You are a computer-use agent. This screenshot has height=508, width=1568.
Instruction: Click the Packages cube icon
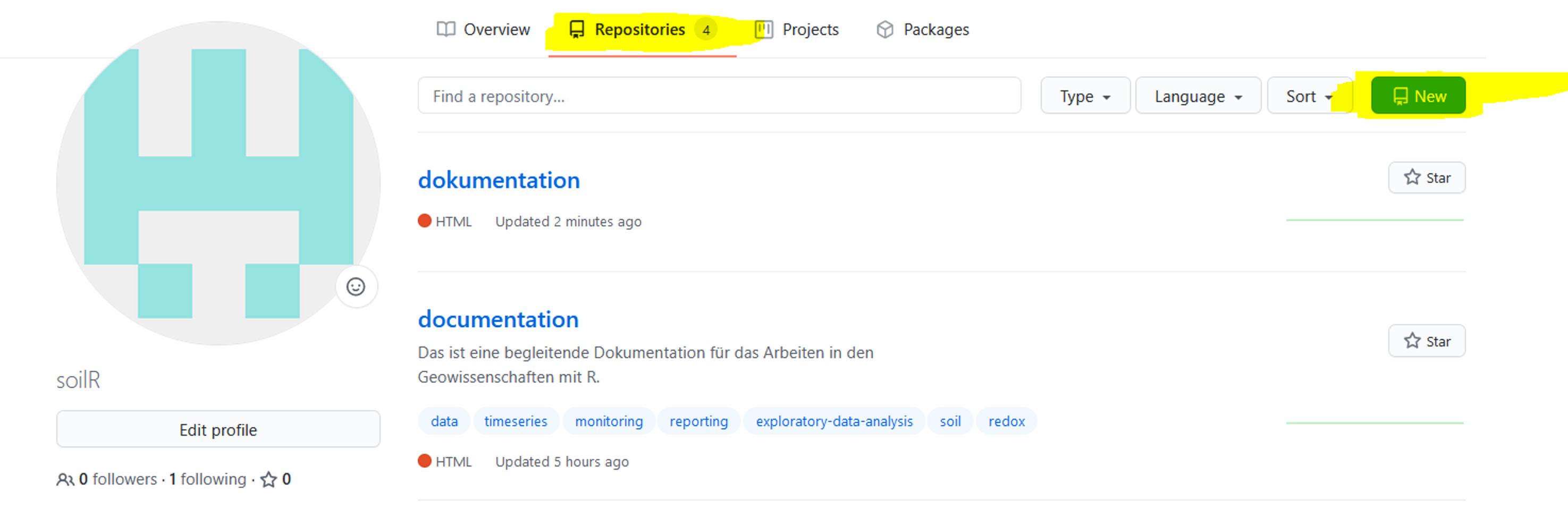click(x=885, y=29)
